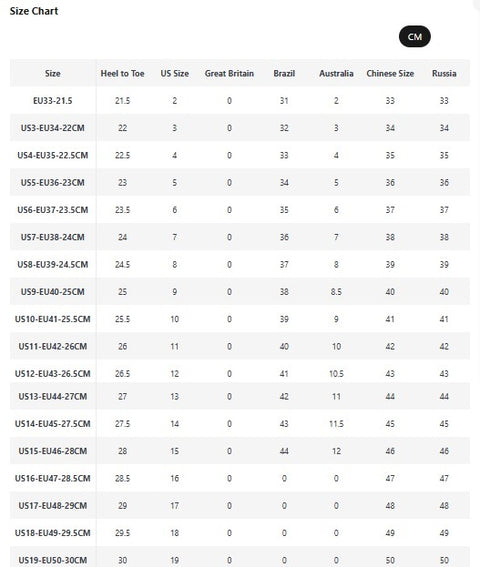Select the US19-EU50-30CM row label

(53, 560)
